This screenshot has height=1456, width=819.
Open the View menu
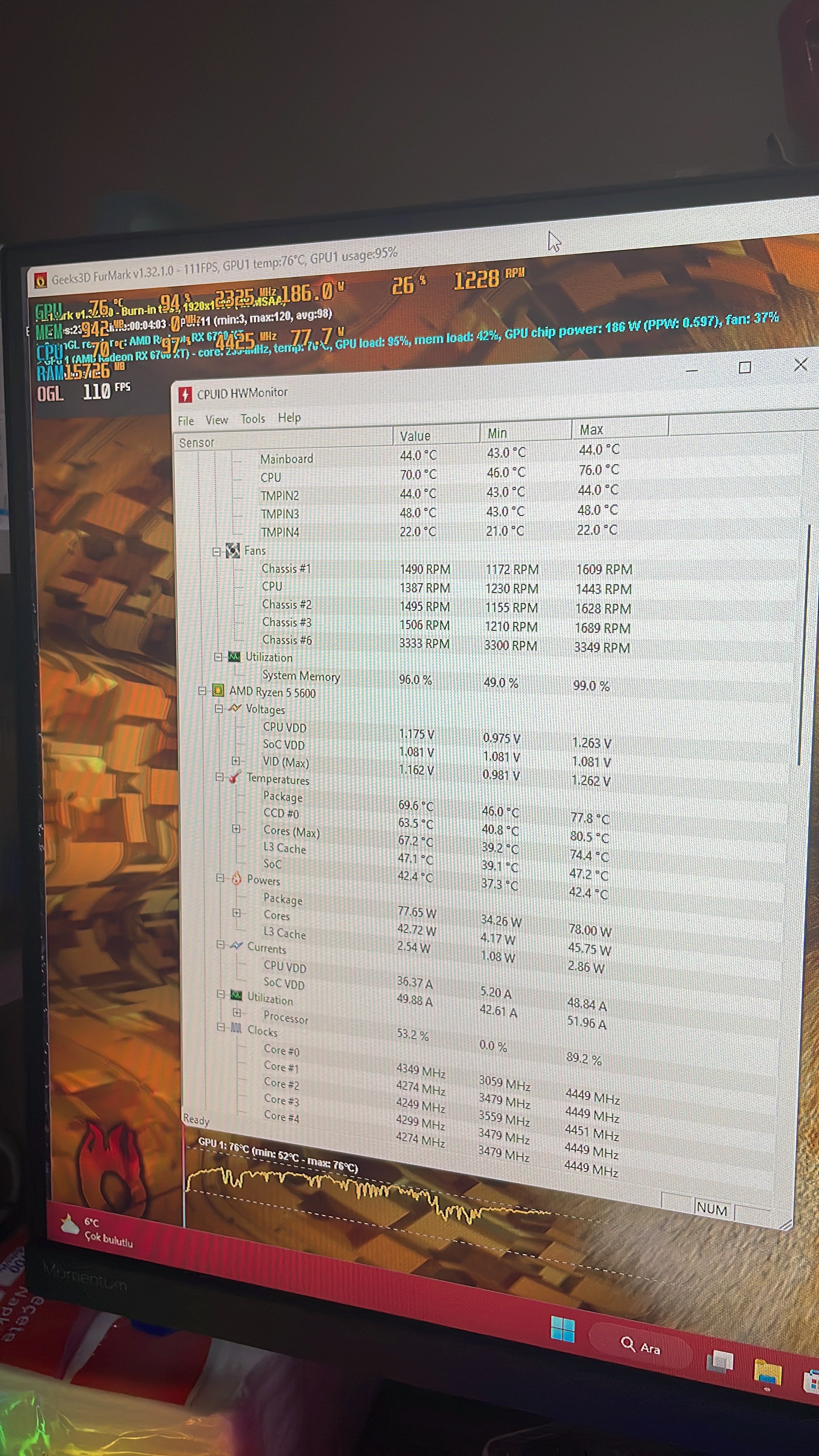[217, 419]
